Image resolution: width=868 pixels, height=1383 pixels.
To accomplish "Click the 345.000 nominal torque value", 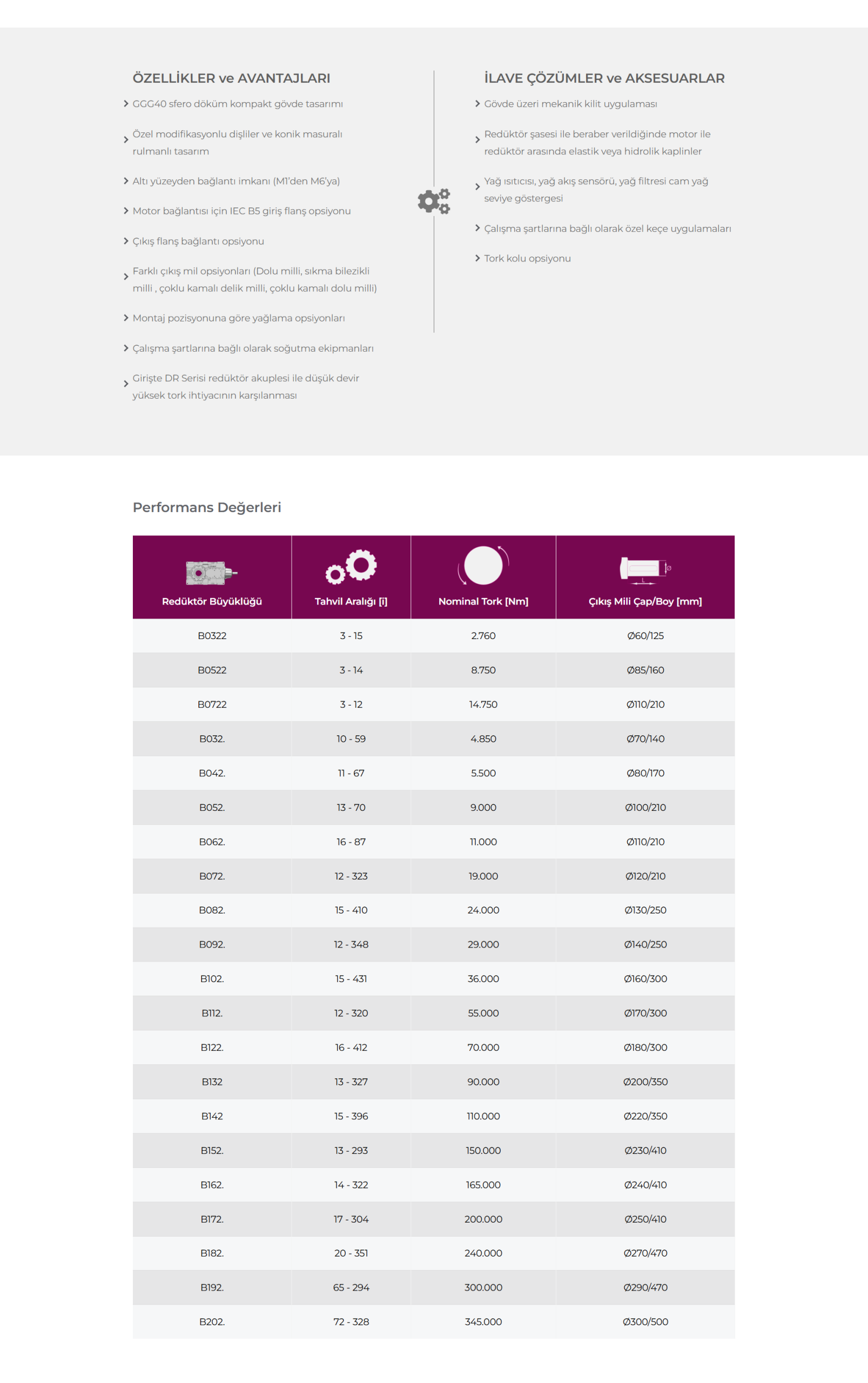I will pos(483,1321).
